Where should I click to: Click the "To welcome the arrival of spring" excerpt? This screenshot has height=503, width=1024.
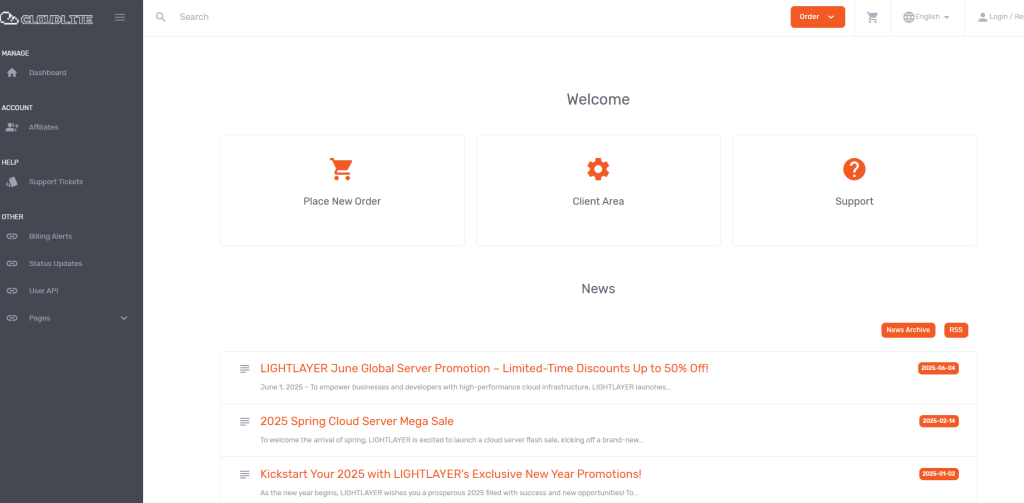[452, 440]
